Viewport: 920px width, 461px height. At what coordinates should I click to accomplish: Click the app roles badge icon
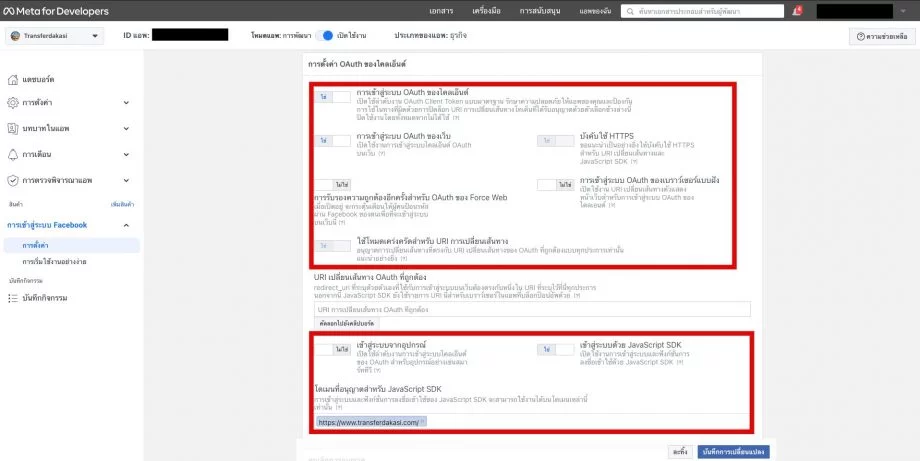point(13,128)
